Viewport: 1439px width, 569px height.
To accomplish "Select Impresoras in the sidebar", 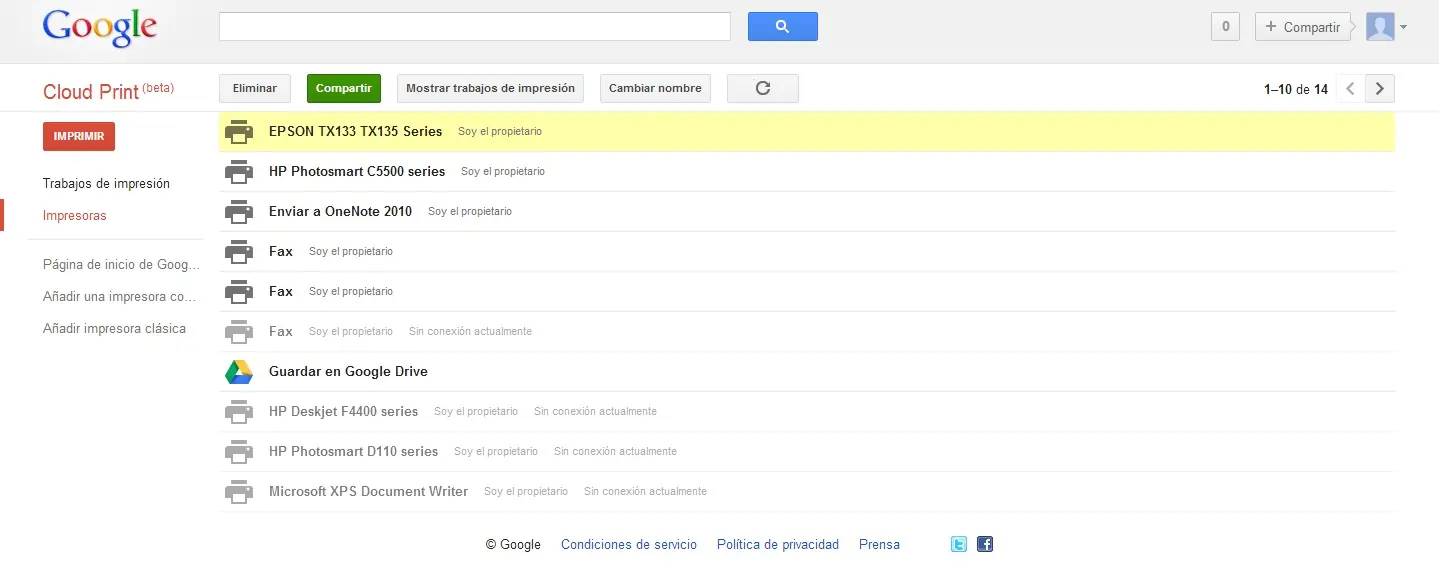I will click(75, 215).
